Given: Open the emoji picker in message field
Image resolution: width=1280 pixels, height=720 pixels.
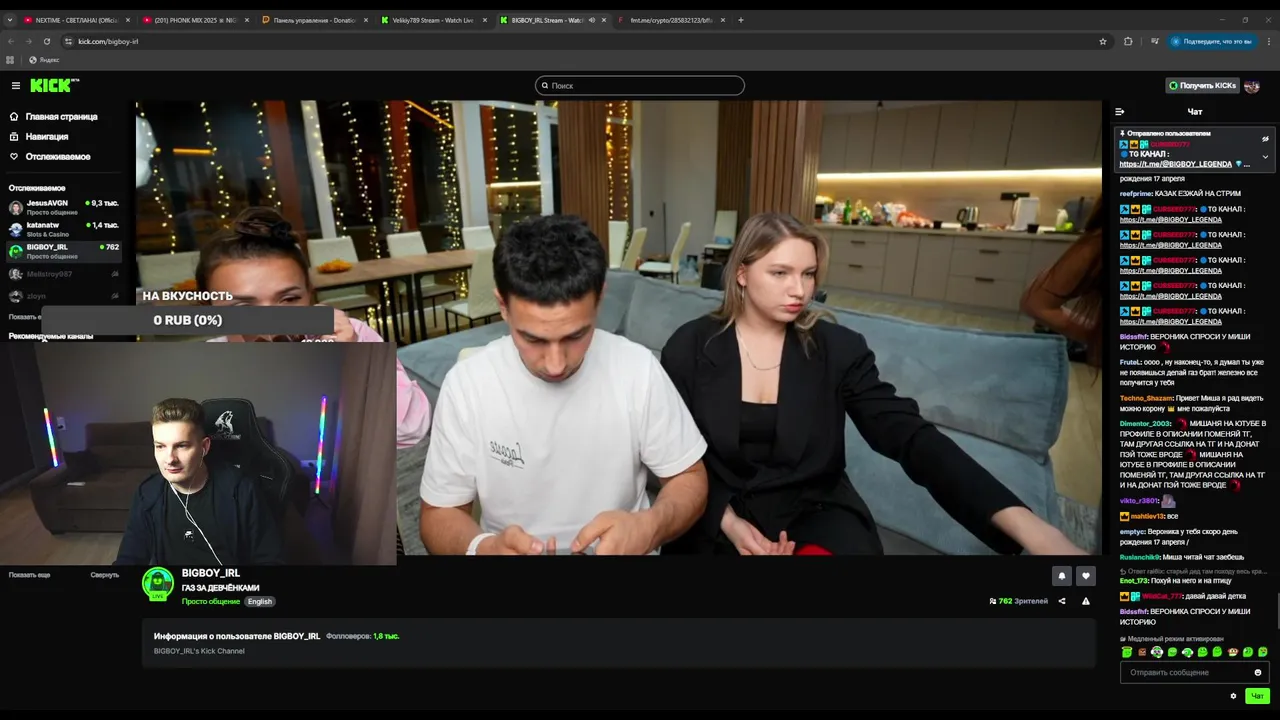Looking at the screenshot, I should 1258,672.
